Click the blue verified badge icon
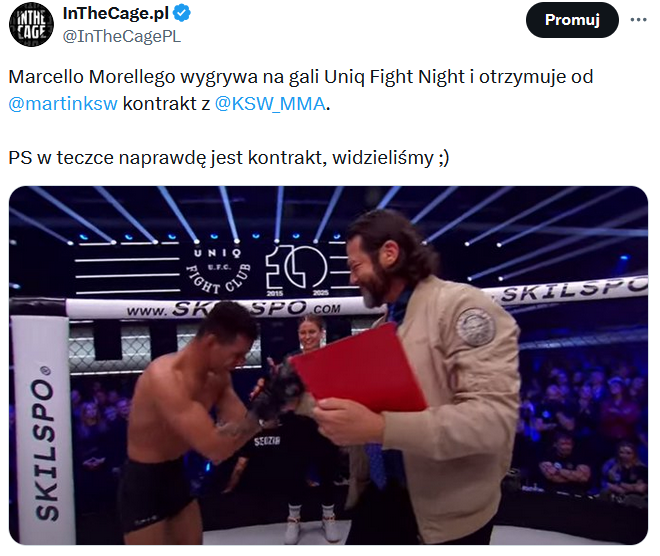 click(182, 13)
